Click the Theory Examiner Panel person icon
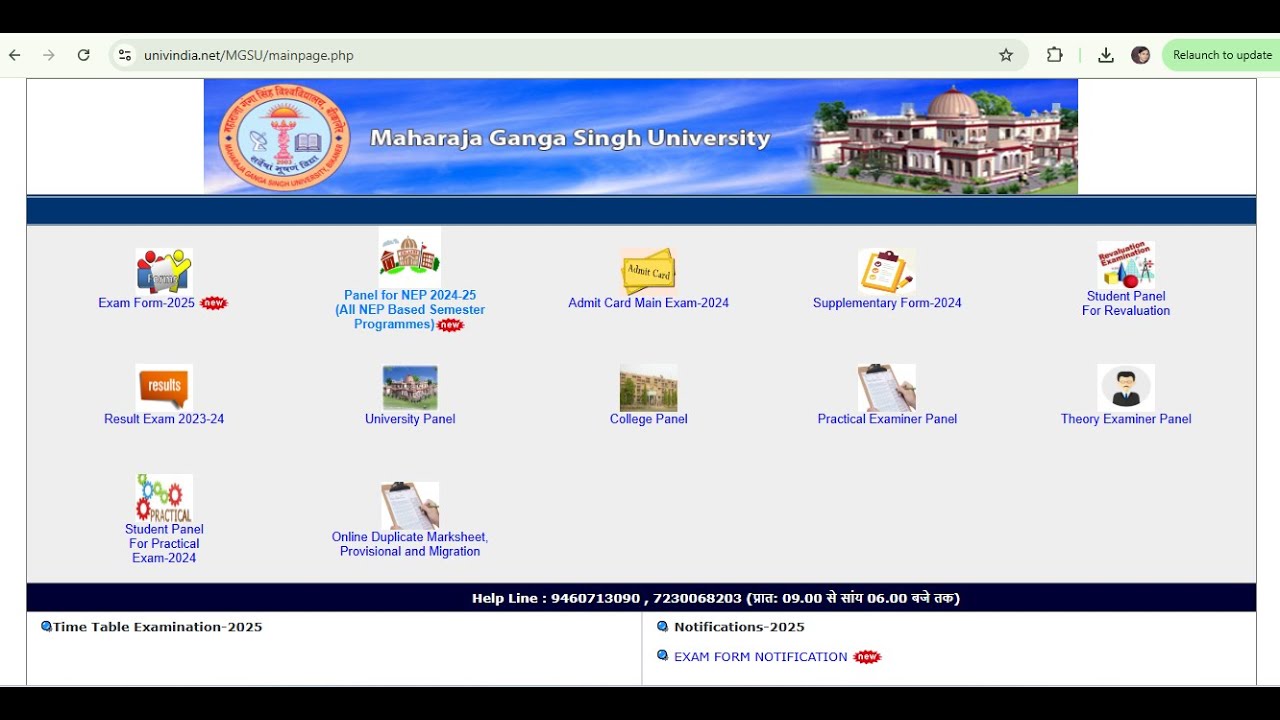1280x720 pixels. pos(1126,387)
